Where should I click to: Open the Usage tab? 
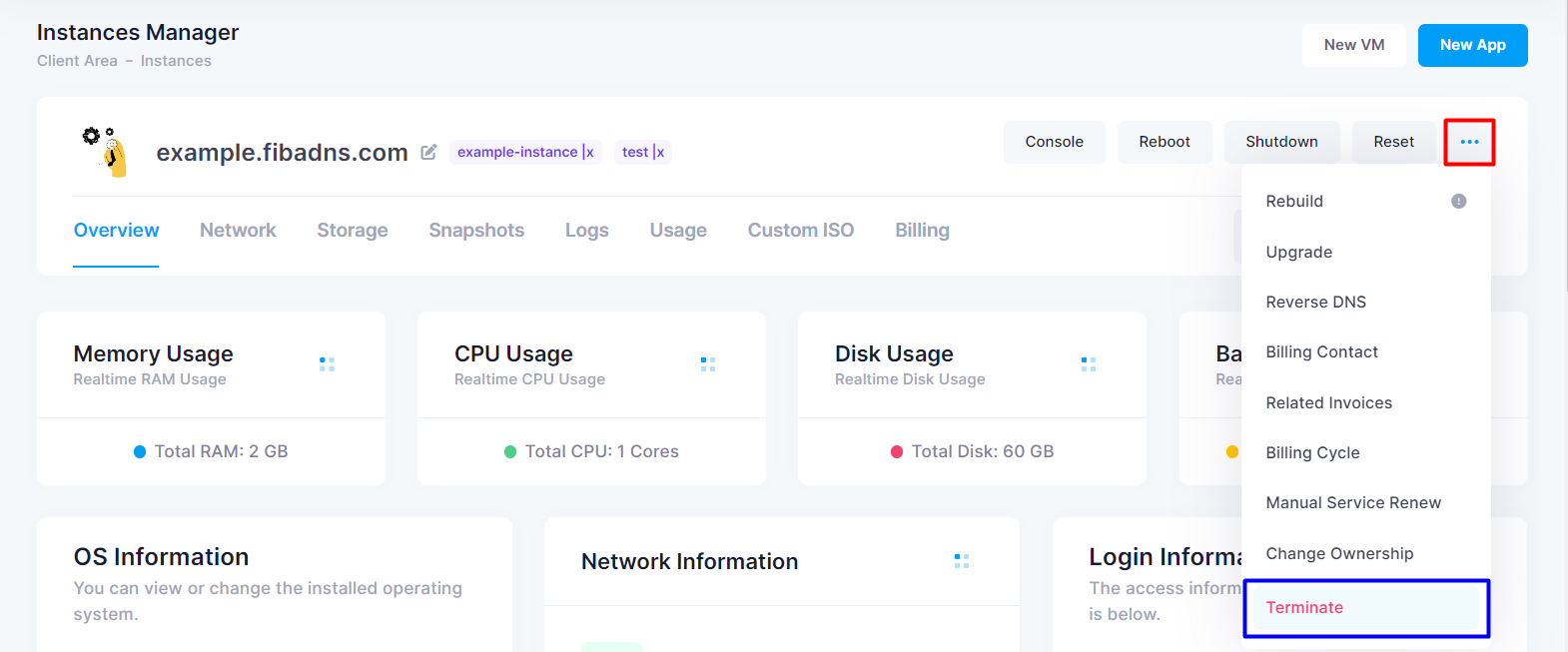[678, 231]
